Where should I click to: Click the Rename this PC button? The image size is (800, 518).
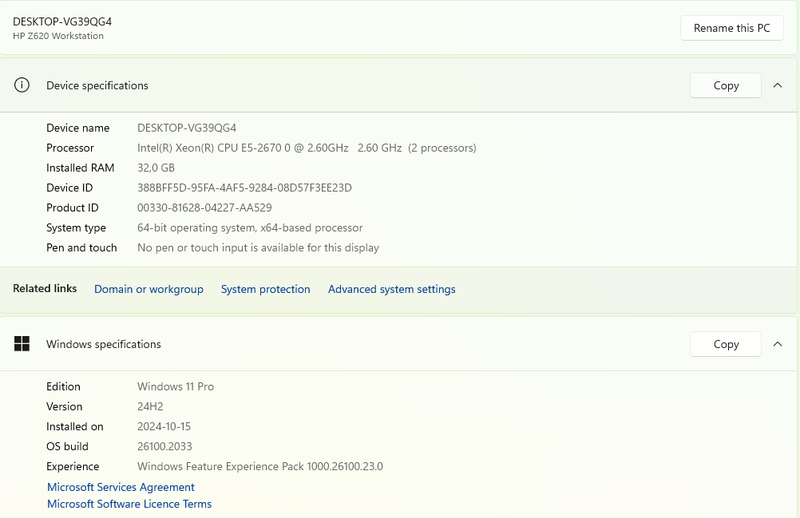pyautogui.click(x=731, y=28)
